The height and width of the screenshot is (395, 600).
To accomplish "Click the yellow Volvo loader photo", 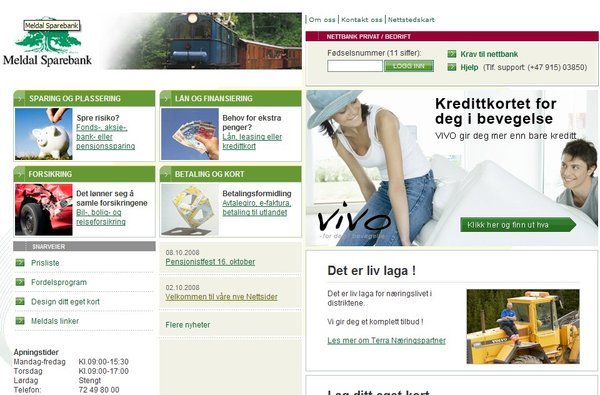I will pyautogui.click(x=523, y=326).
